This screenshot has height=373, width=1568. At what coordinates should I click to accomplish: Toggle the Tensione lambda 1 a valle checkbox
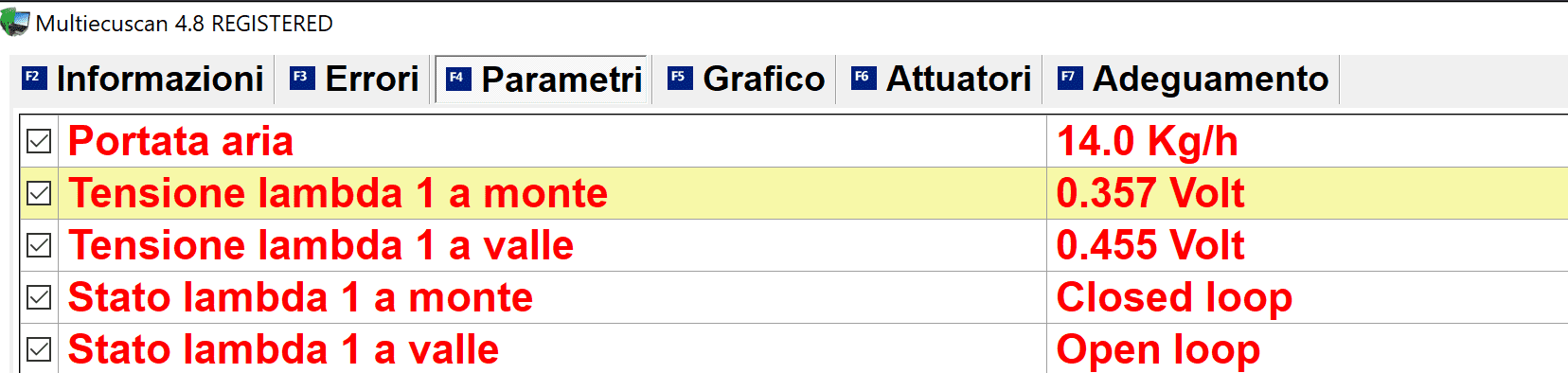pyautogui.click(x=39, y=245)
